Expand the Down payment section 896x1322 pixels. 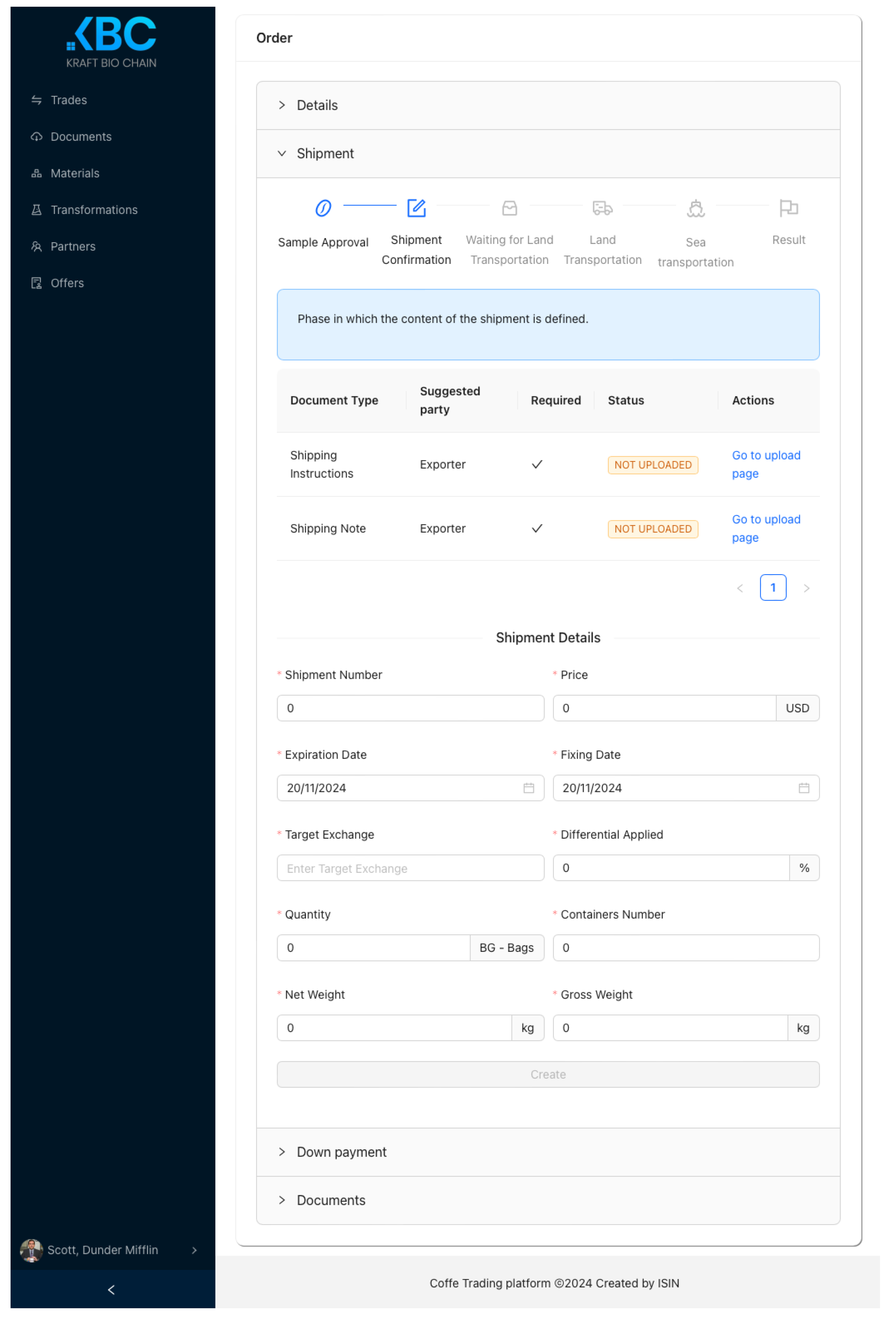(548, 1152)
